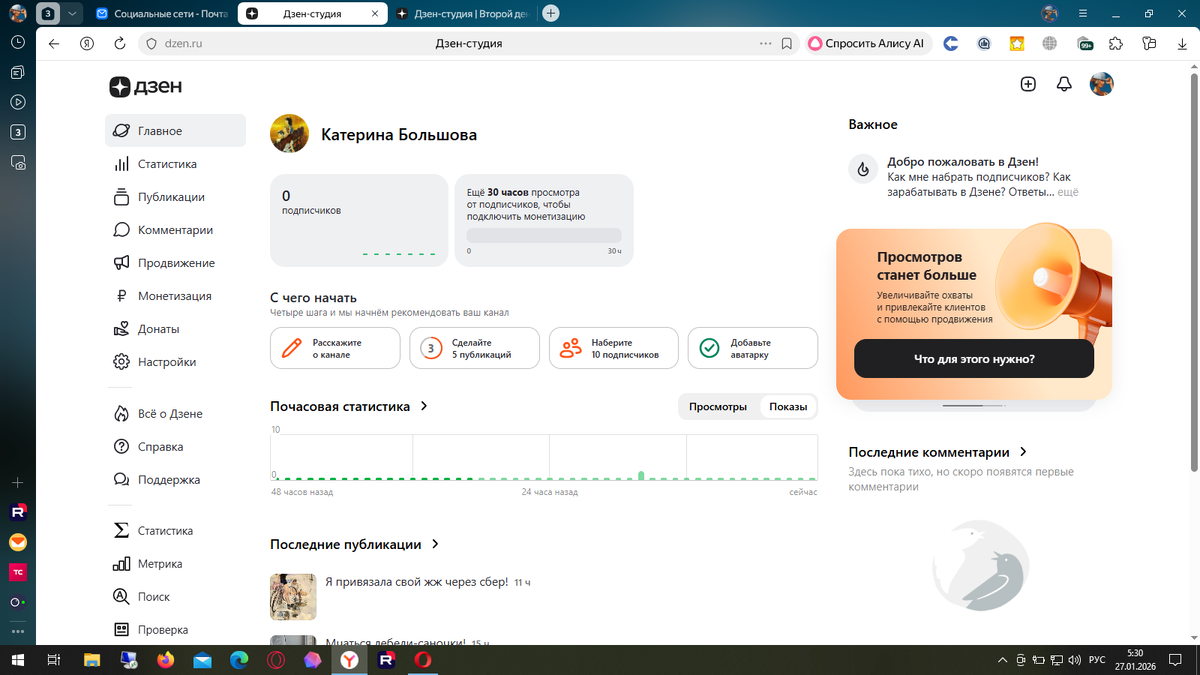
Task: Expand Последние комментарии via its arrow
Action: coord(1023,452)
